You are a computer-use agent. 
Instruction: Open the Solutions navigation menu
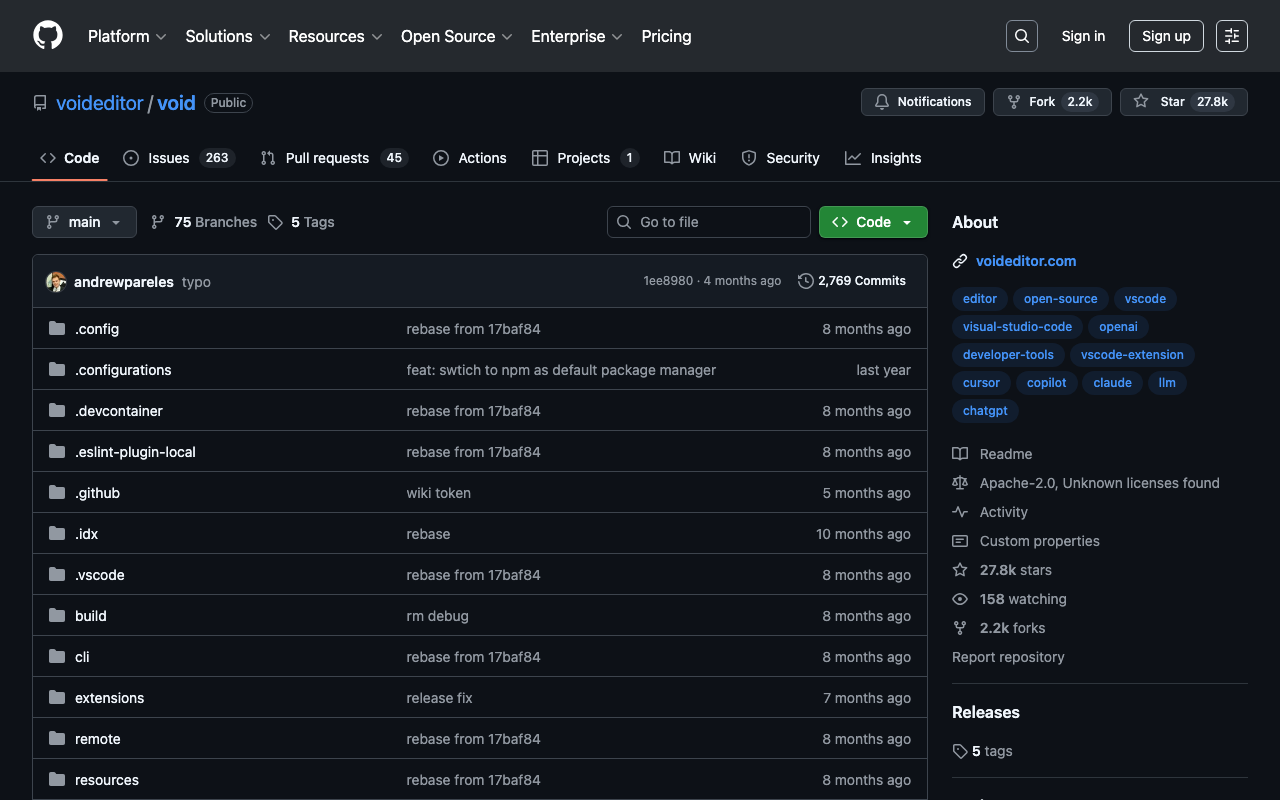coord(227,36)
